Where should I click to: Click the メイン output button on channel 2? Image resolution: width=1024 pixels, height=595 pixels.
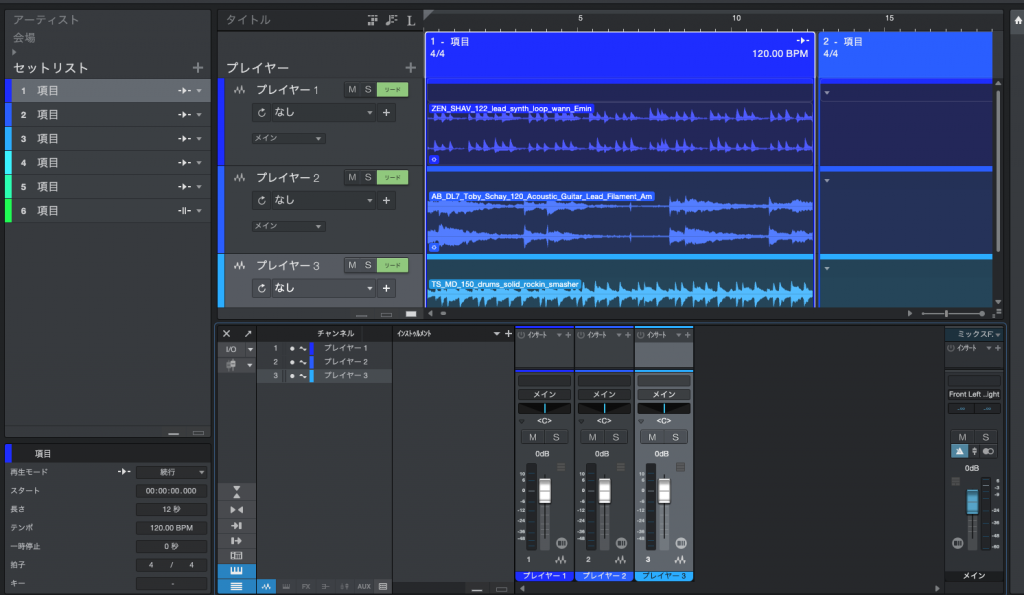tap(604, 394)
